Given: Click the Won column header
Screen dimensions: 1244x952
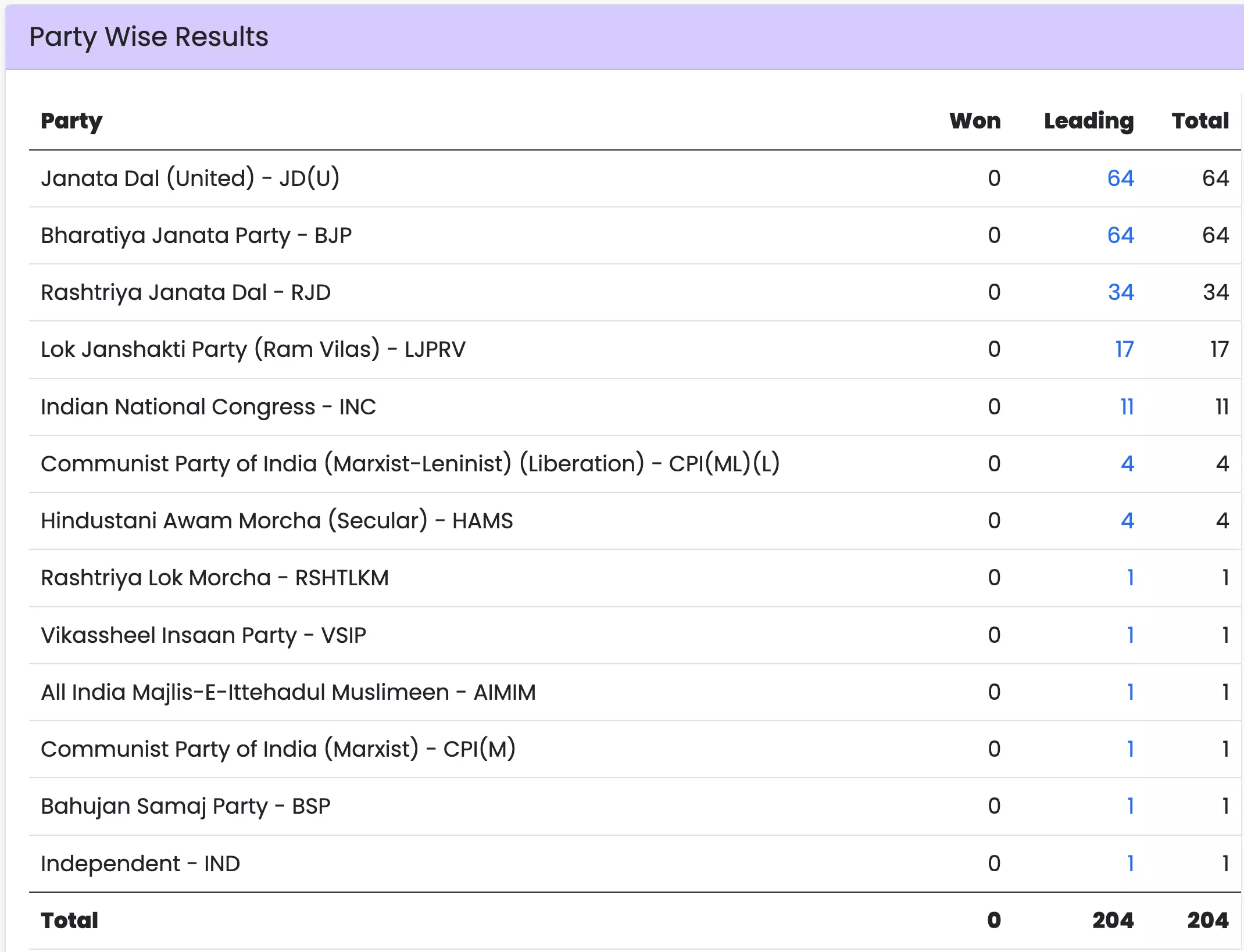Looking at the screenshot, I should [x=975, y=121].
